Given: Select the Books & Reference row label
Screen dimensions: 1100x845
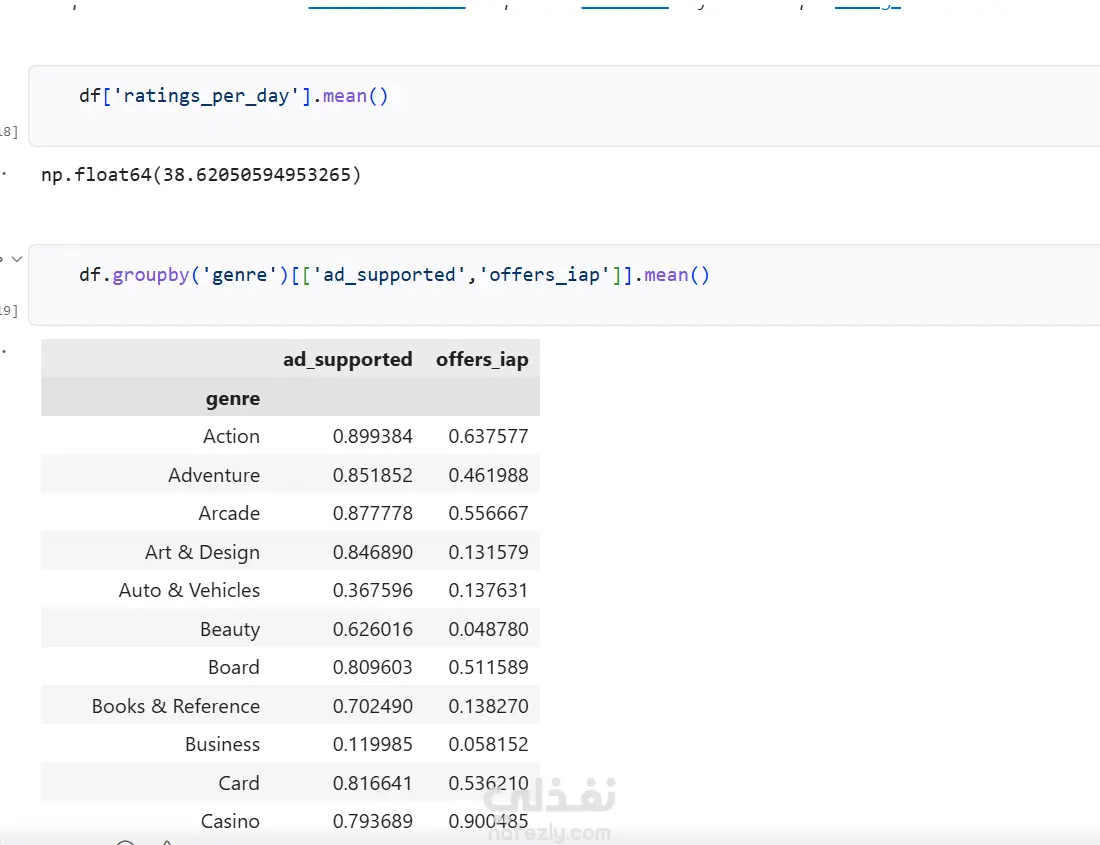Looking at the screenshot, I should click(x=176, y=705).
